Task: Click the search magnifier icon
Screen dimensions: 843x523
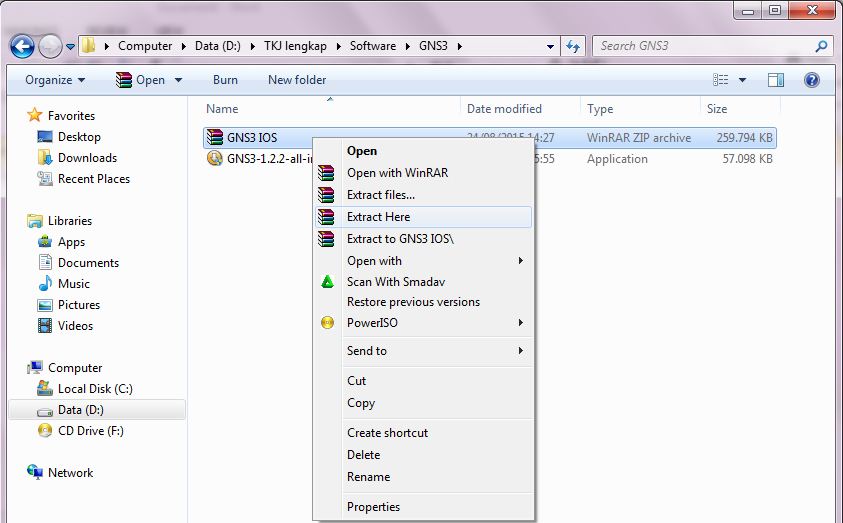Action: coord(821,46)
